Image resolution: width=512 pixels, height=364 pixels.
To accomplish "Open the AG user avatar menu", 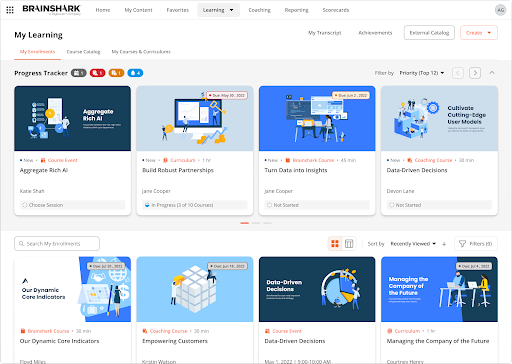I will pyautogui.click(x=501, y=10).
